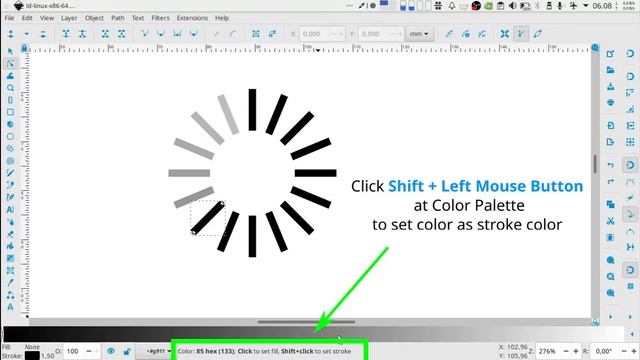This screenshot has width=640, height=360.
Task: Click Print icon in commands bar
Action: (x=611, y=102)
